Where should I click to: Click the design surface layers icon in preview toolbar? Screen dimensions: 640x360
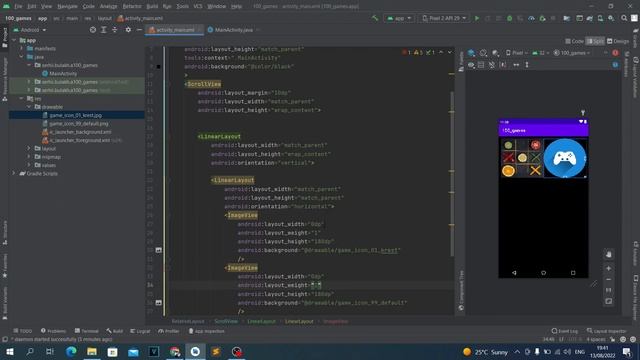[471, 53]
